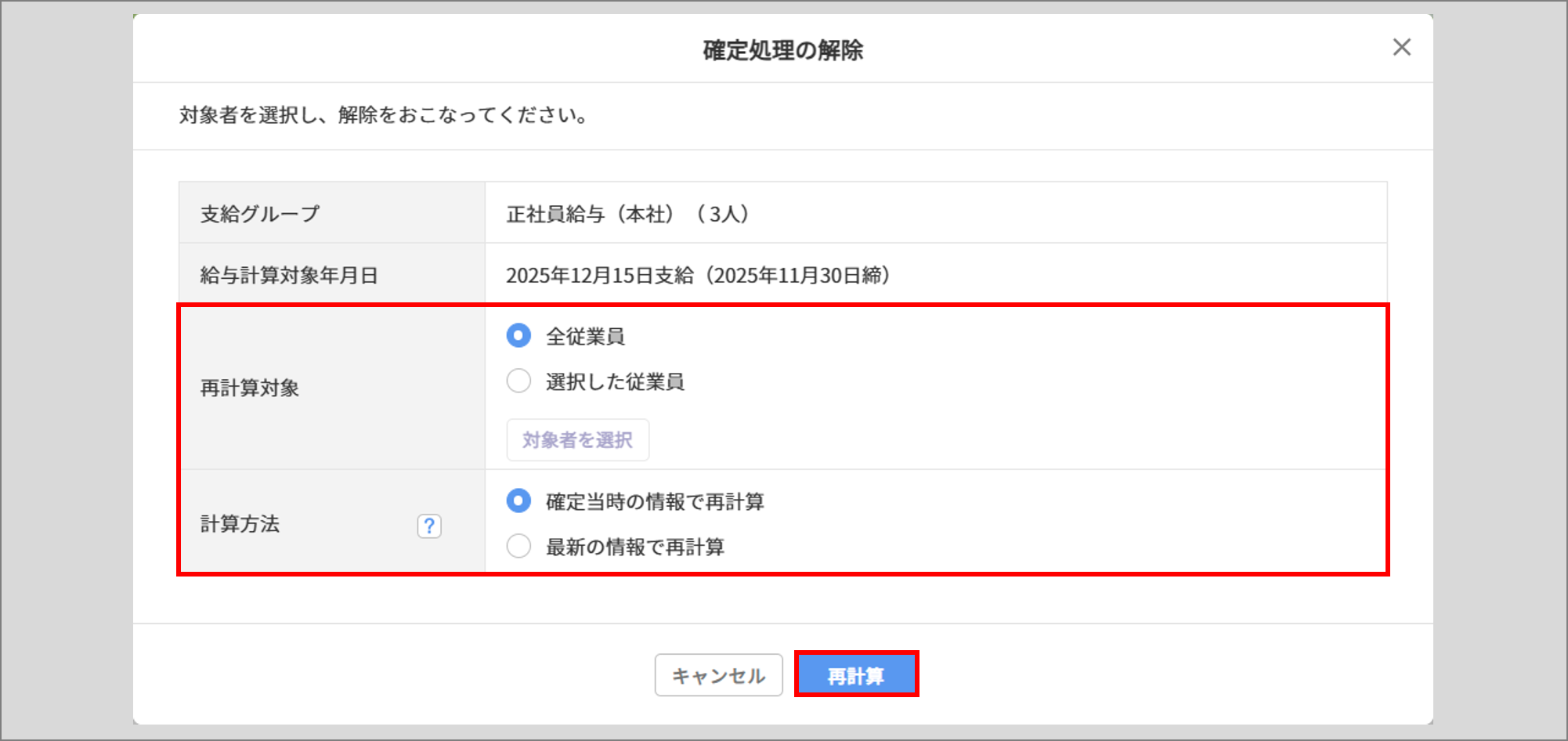This screenshot has height=741, width=1568.
Task: Click the 全従業員 label text
Action: point(585,337)
